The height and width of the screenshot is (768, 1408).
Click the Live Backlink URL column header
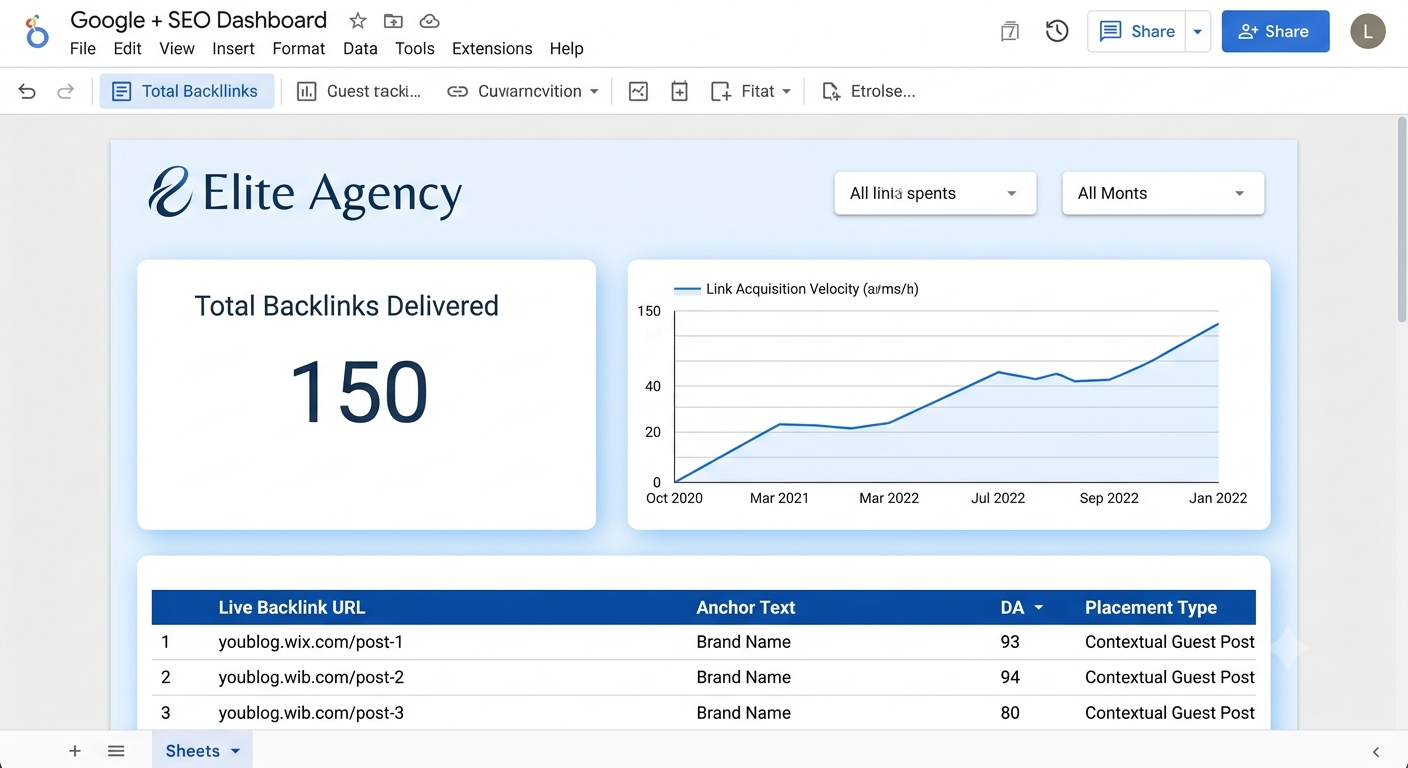pos(292,608)
